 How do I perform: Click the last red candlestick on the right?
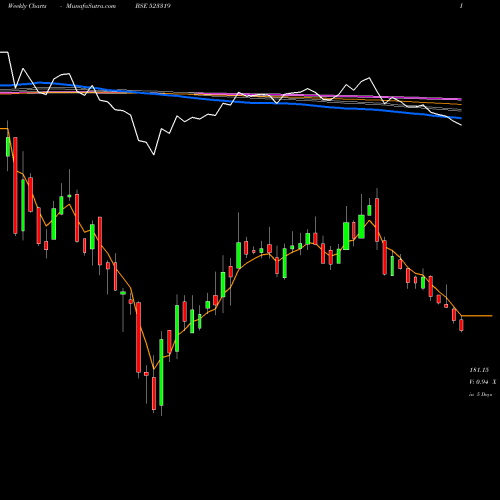(461, 325)
